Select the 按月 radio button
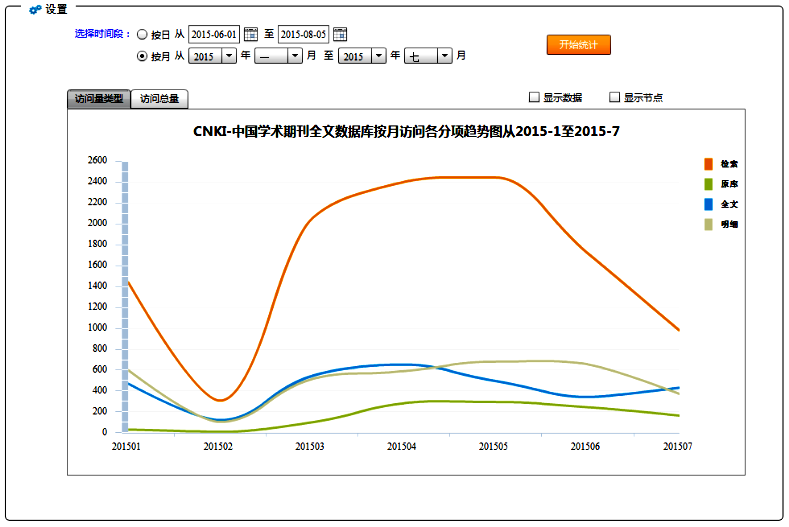Screen dimensions: 789x527 [x=141, y=57]
